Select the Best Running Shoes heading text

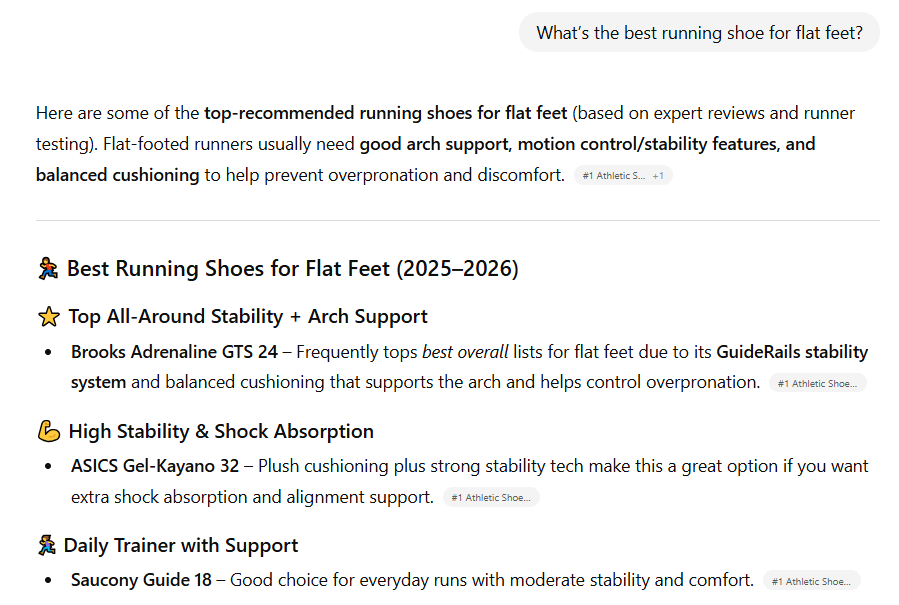click(291, 268)
